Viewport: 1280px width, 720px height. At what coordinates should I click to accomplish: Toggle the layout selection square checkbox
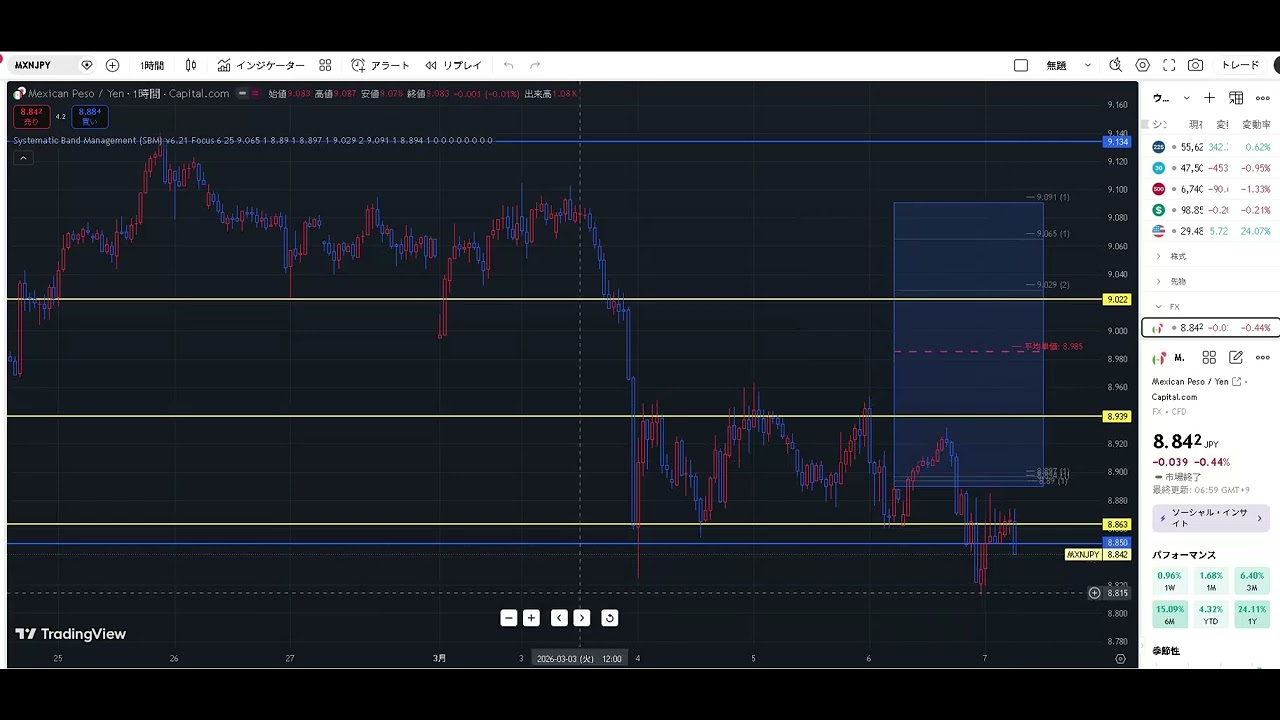[x=1021, y=65]
